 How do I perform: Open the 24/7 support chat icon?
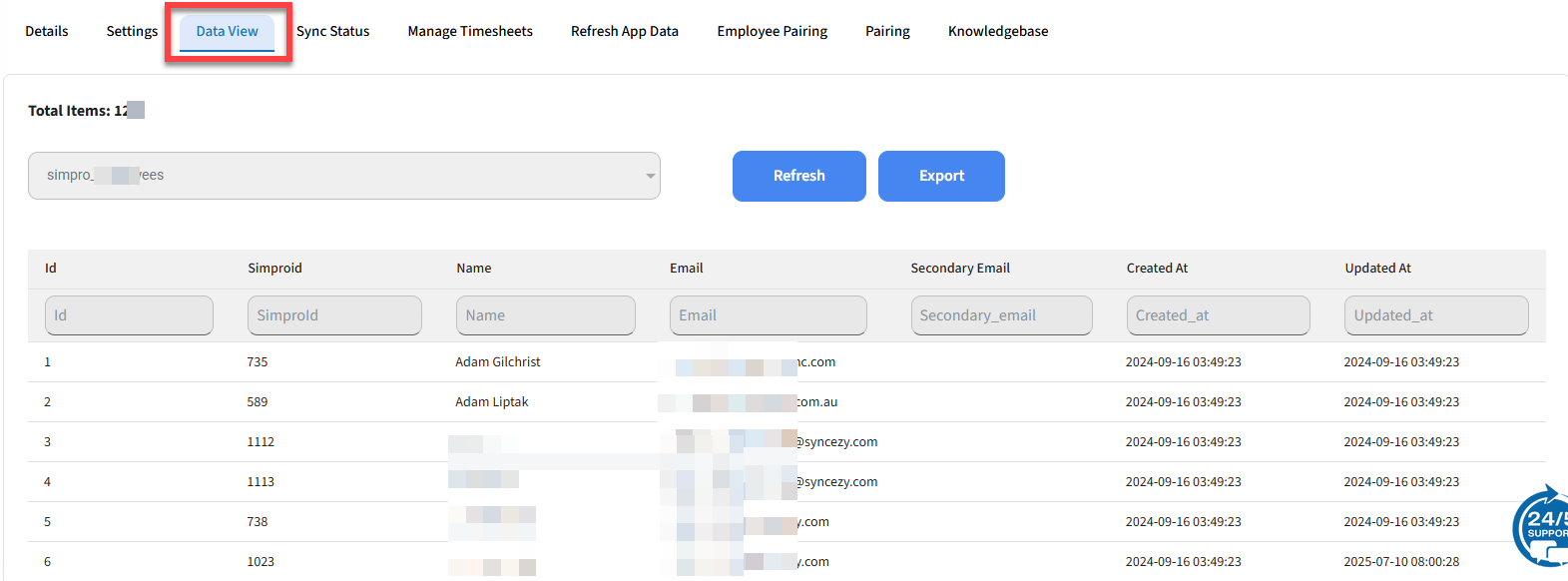click(x=1542, y=526)
